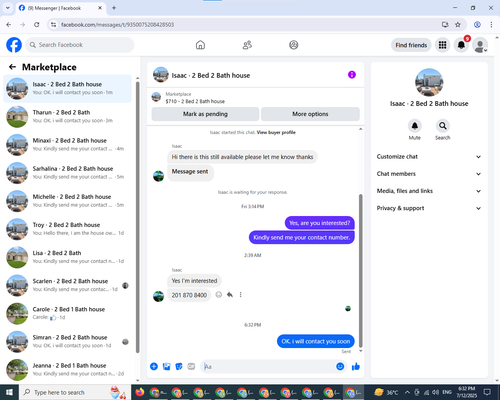Choose a GIF icon in composer
The height and width of the screenshot is (400, 500).
(191, 367)
